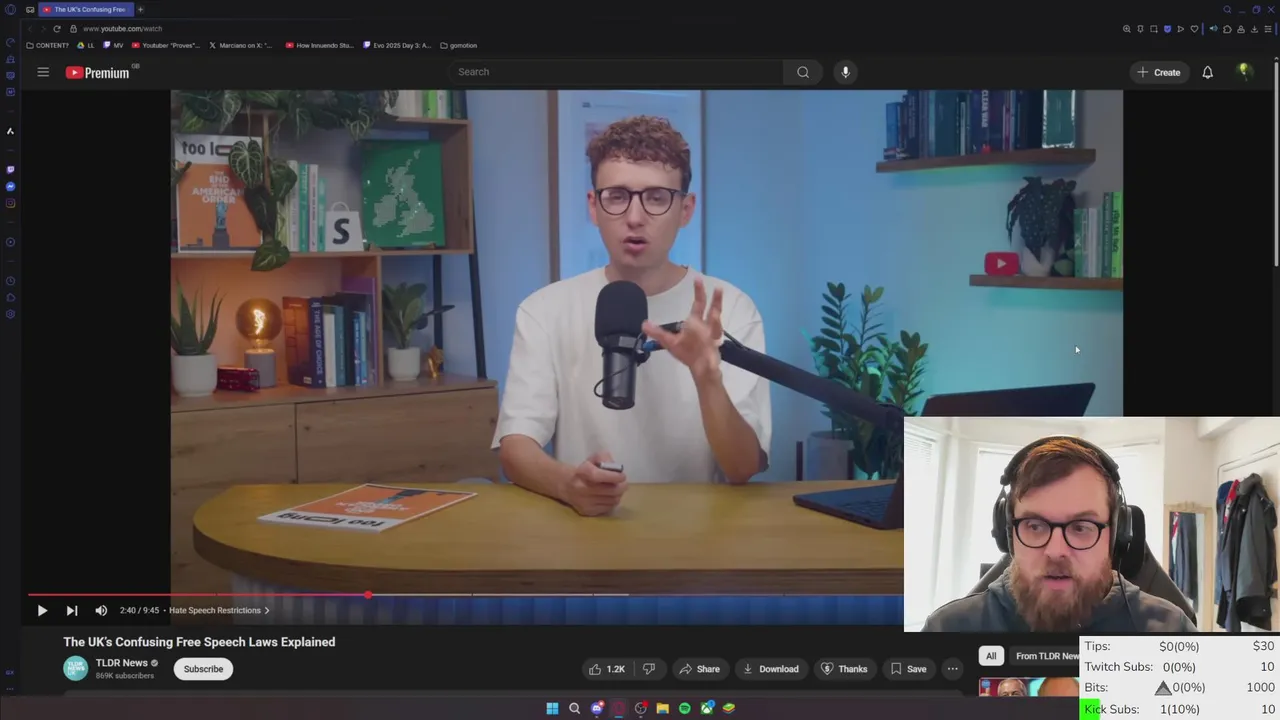
Task: Open the CONTENT? bookmarks folder
Action: 48,45
